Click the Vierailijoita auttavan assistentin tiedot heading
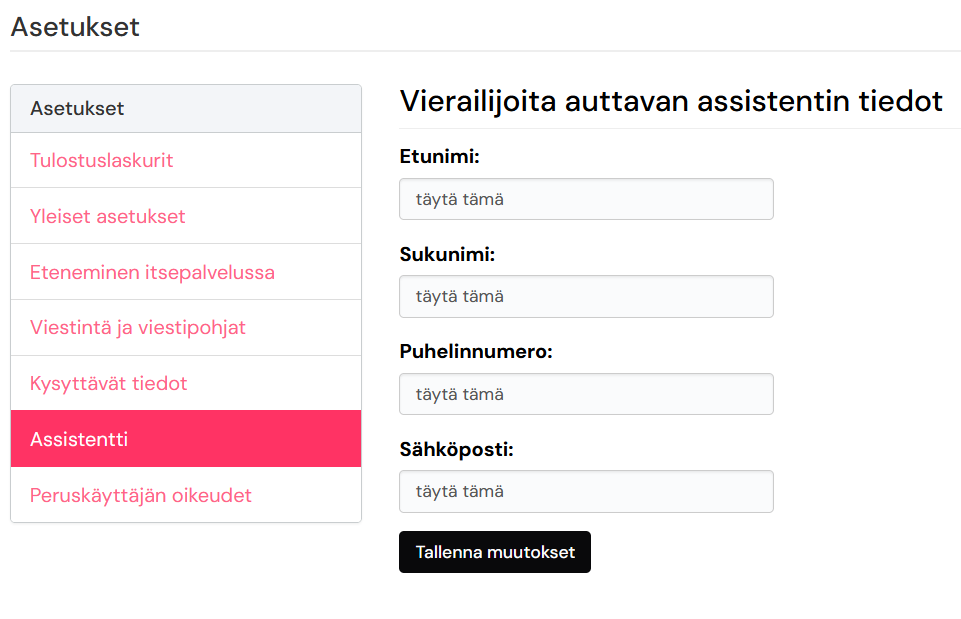Screen dimensions: 961x619 (x=671, y=101)
